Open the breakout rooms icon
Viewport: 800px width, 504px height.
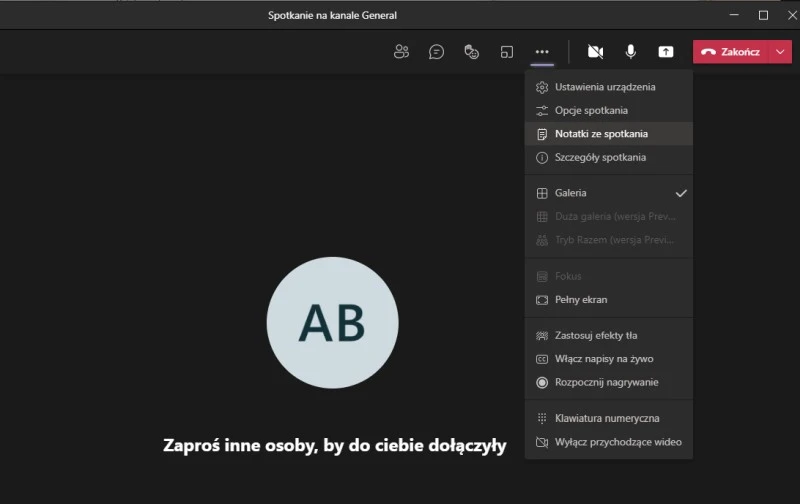coord(507,52)
